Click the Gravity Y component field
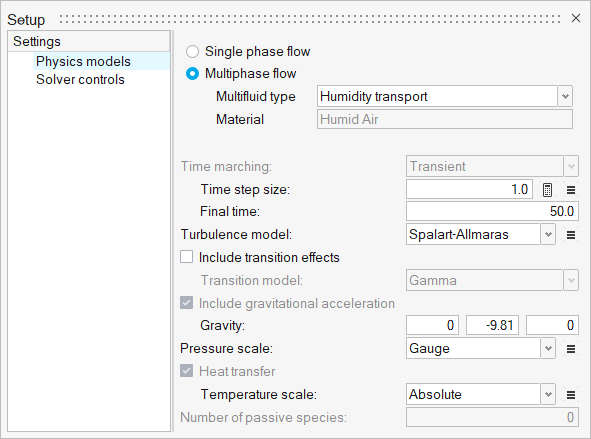 click(x=492, y=325)
